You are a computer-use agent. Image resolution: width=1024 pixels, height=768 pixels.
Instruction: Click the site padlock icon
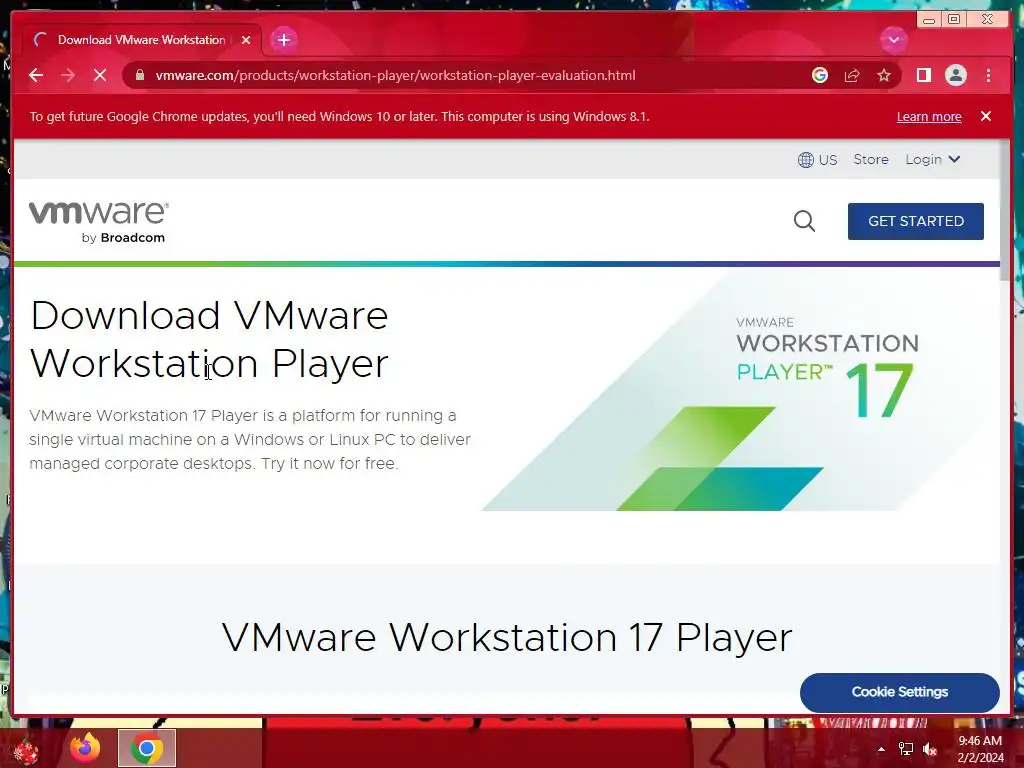[x=140, y=75]
